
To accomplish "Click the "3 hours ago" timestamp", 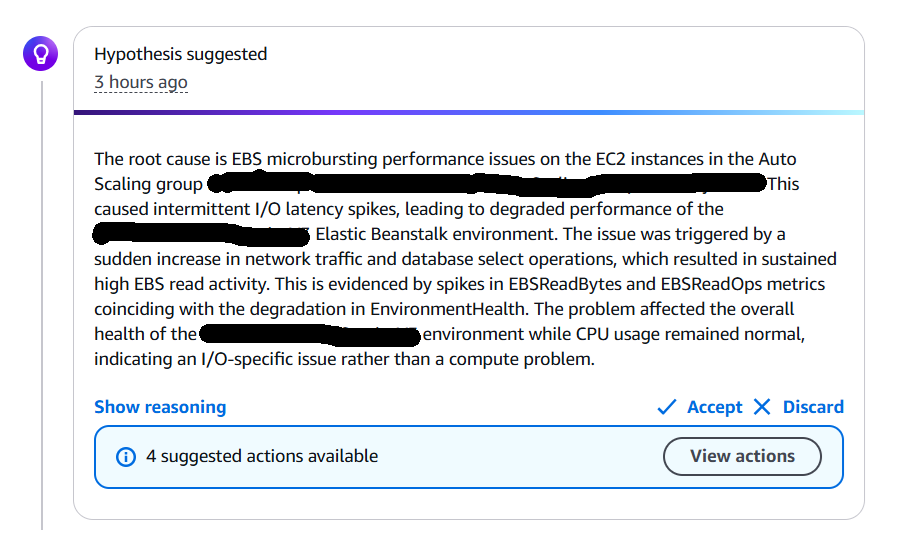I will coord(141,82).
